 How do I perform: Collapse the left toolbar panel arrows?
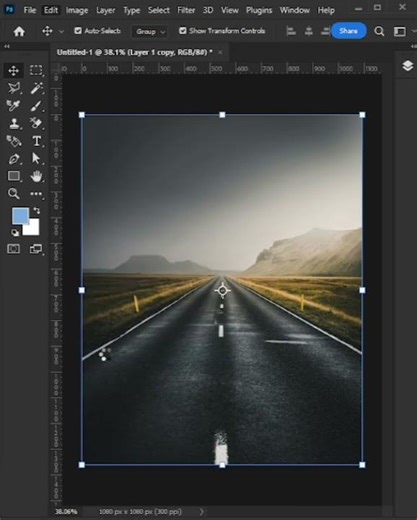pyautogui.click(x=7, y=47)
